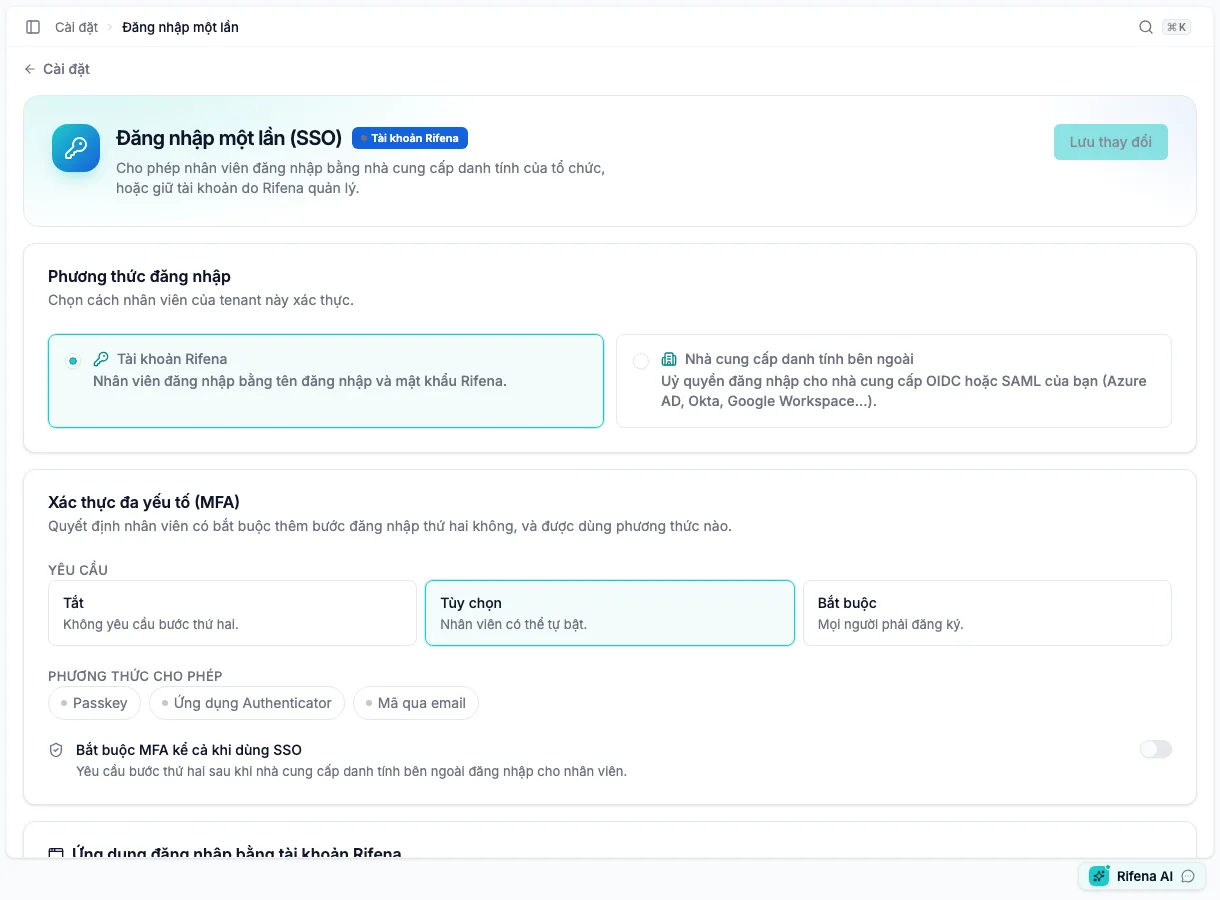Open the Cài đặt breadcrumb
Viewport: 1220px width, 900px height.
76,27
